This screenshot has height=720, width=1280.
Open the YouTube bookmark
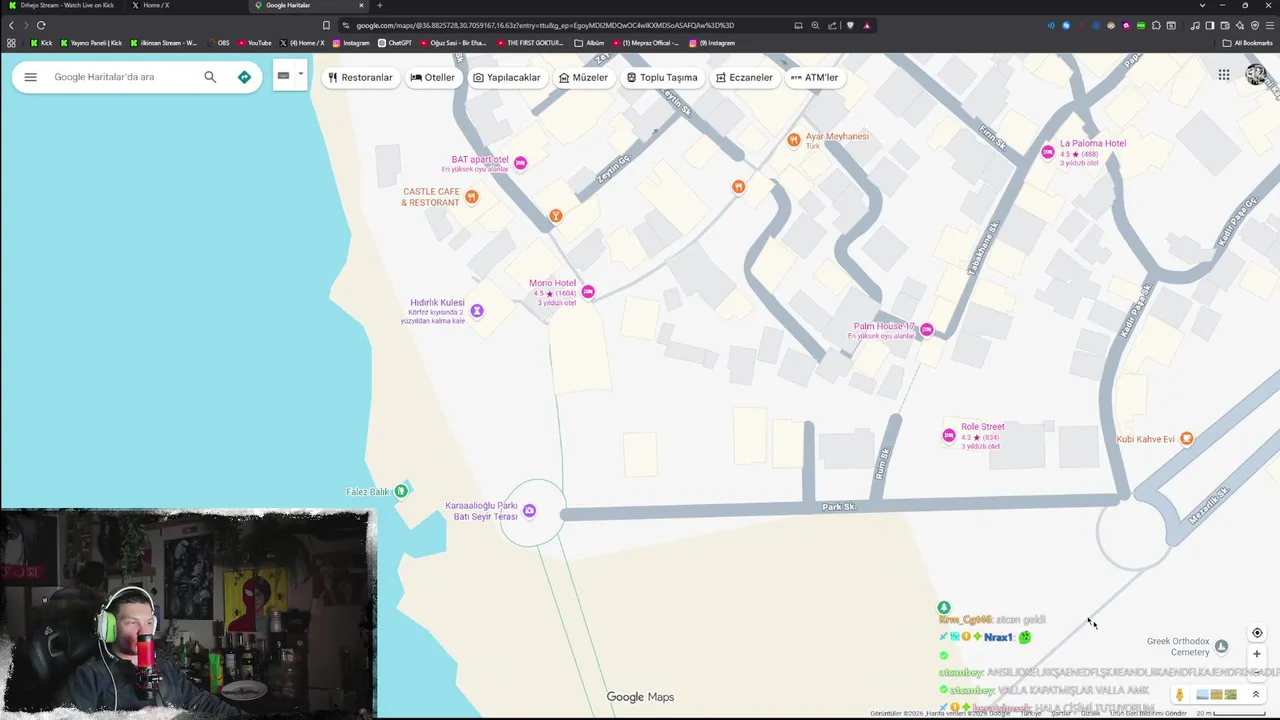255,43
